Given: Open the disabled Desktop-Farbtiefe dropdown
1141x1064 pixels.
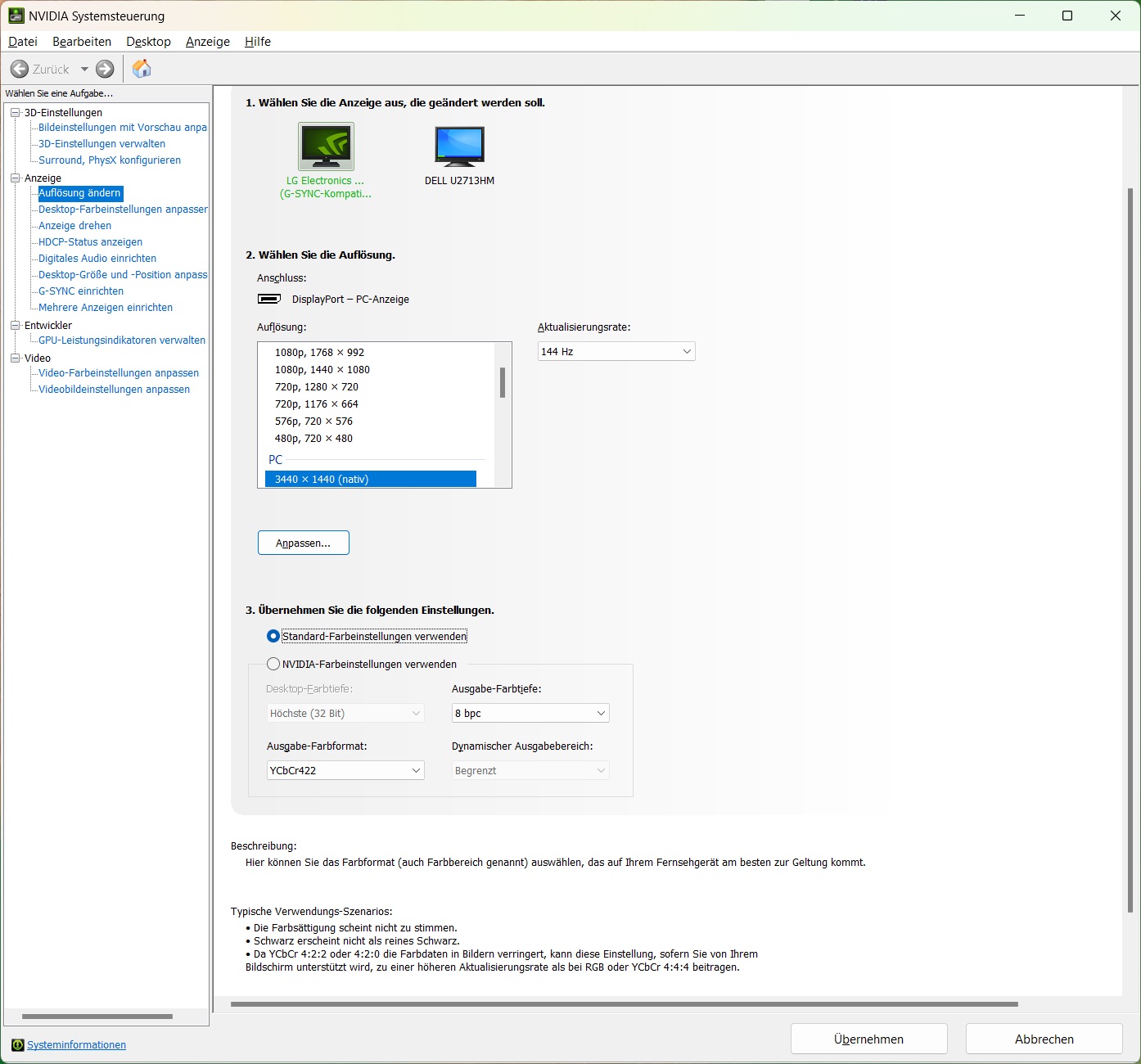Looking at the screenshot, I should (345, 713).
